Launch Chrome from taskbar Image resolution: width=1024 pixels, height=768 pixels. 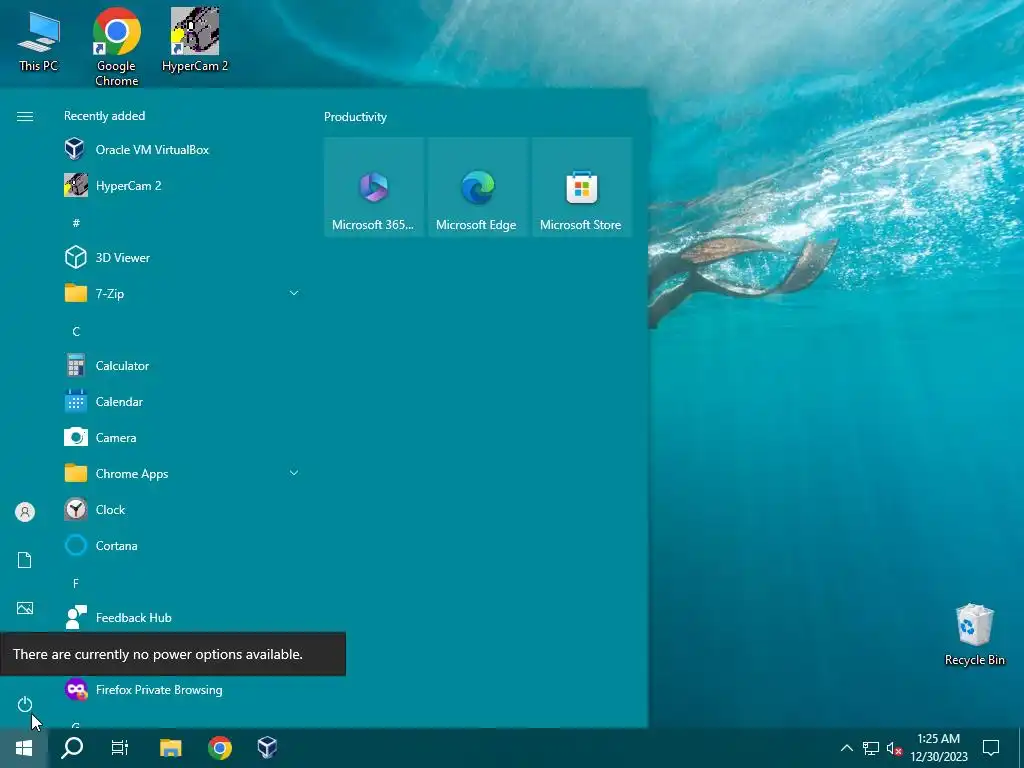[x=219, y=748]
